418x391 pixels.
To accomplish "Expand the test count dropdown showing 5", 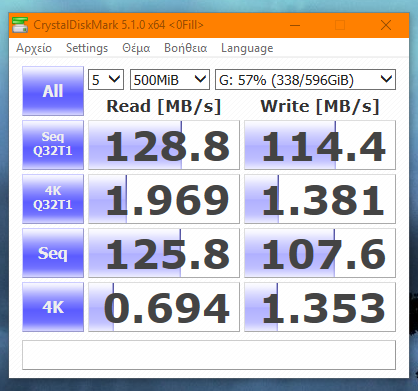I will [106, 80].
